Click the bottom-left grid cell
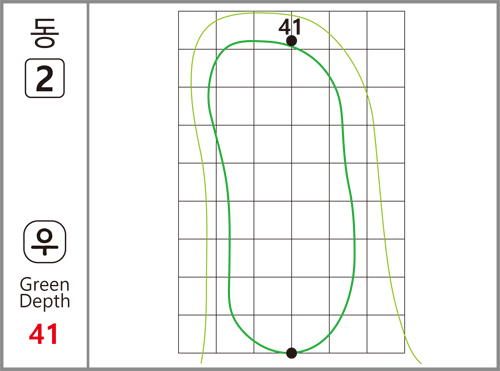This screenshot has height=371, width=500. click(x=197, y=334)
